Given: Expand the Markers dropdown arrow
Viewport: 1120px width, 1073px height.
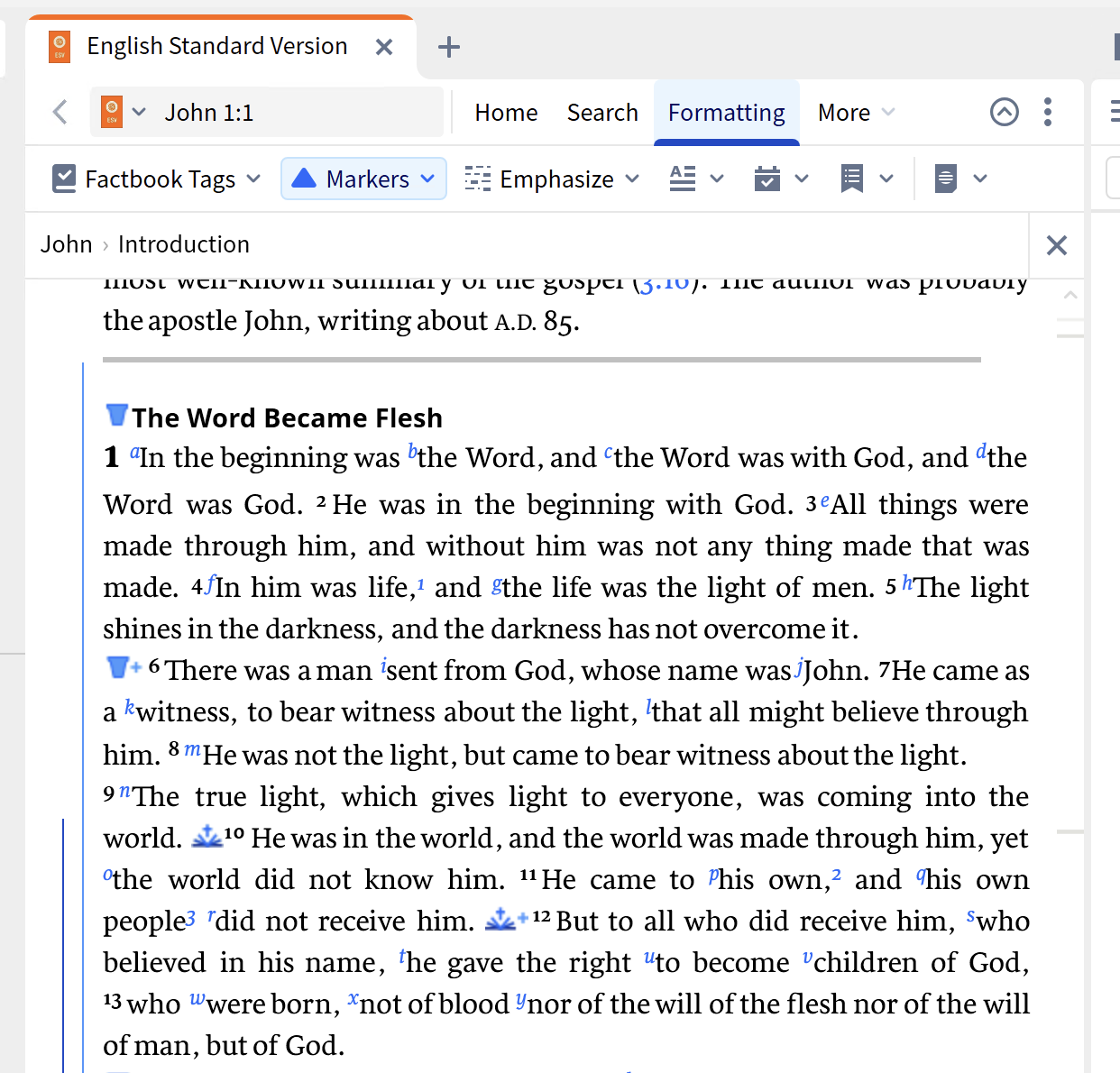Looking at the screenshot, I should [x=427, y=179].
